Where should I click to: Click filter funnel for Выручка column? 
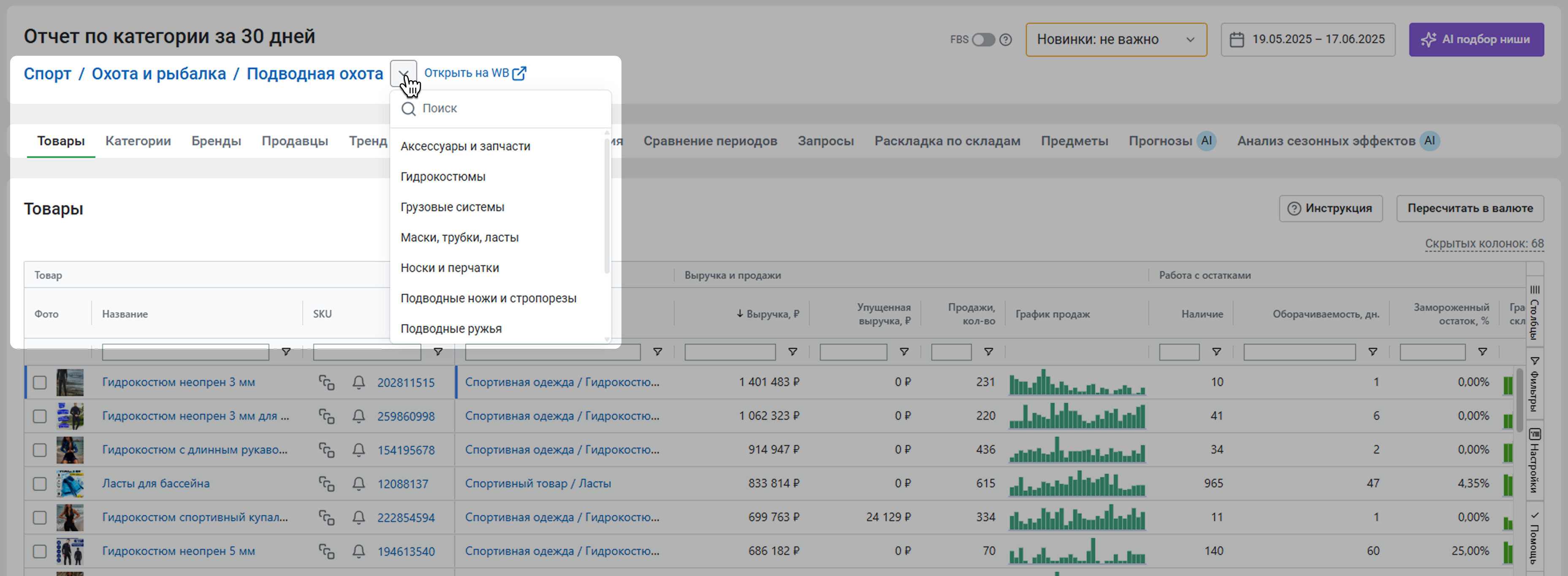[x=792, y=352]
